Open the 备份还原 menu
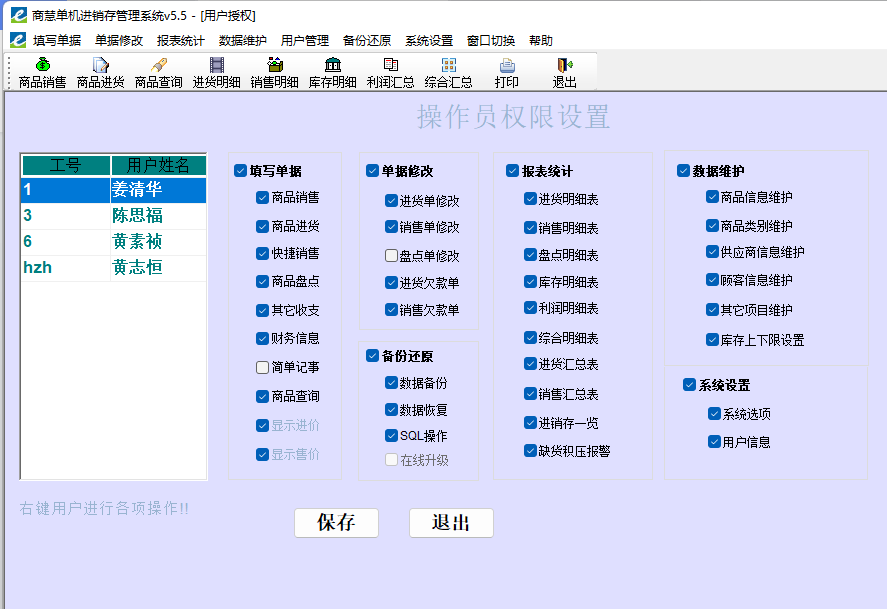The width and height of the screenshot is (887, 609). click(x=367, y=41)
